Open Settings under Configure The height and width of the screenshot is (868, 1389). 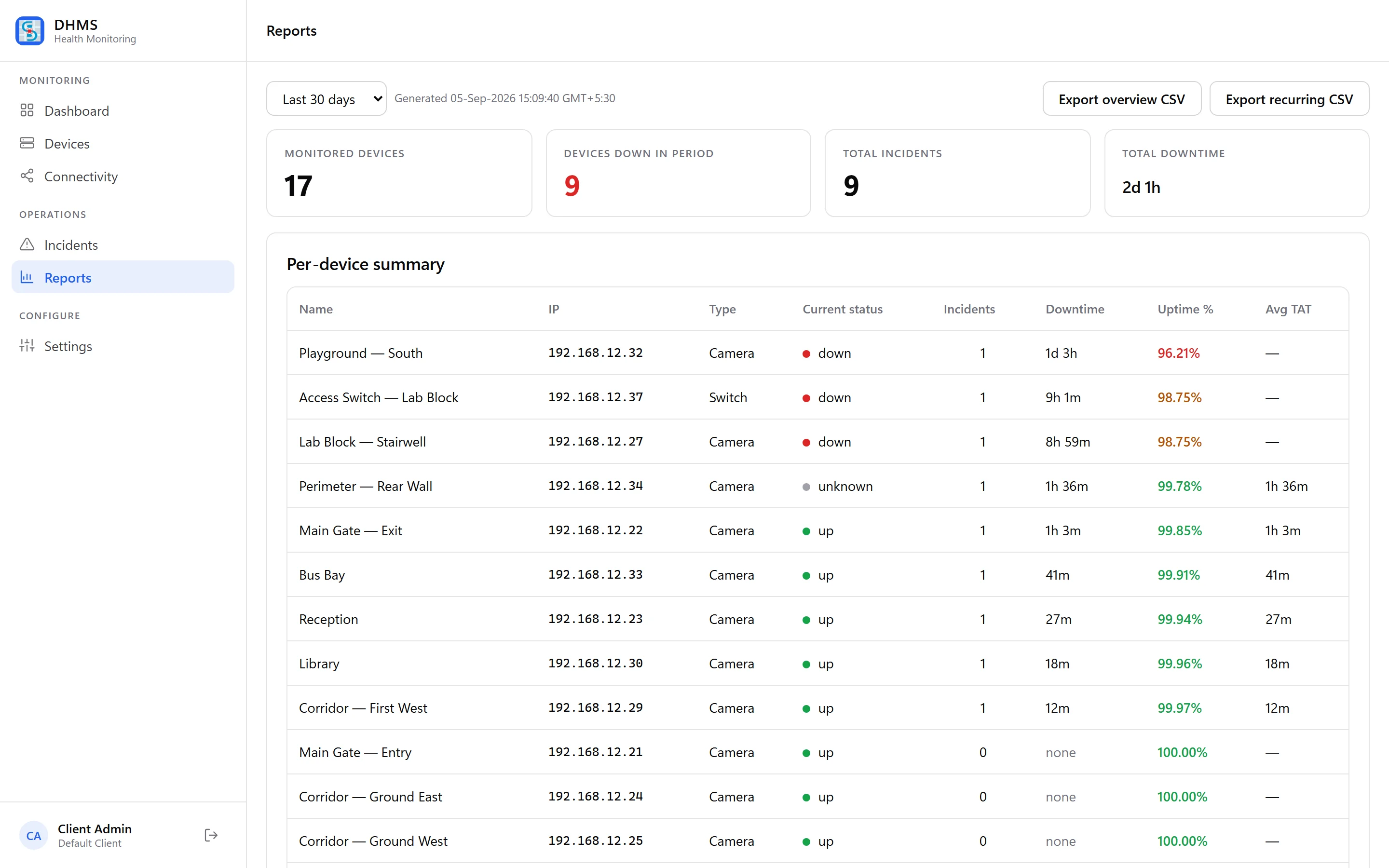pos(123,346)
